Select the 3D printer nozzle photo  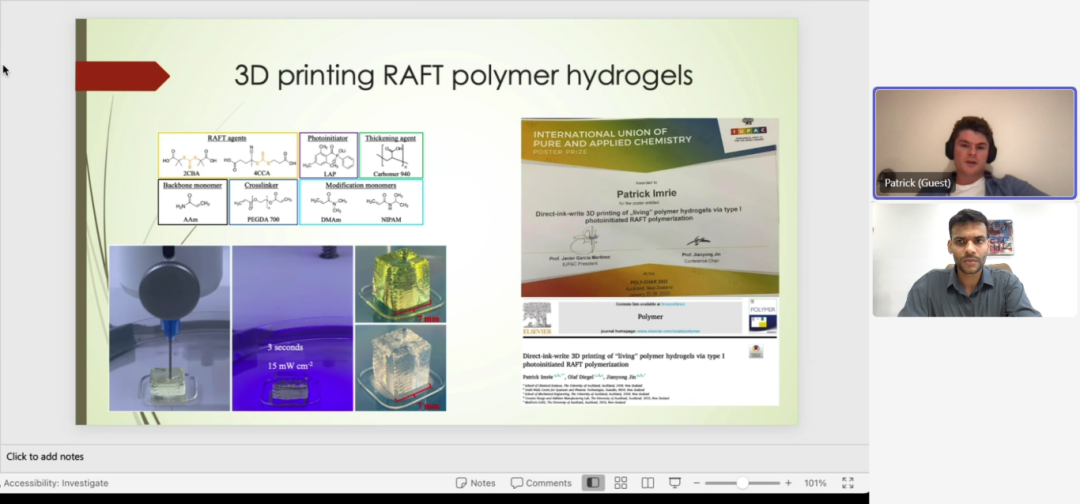click(169, 328)
